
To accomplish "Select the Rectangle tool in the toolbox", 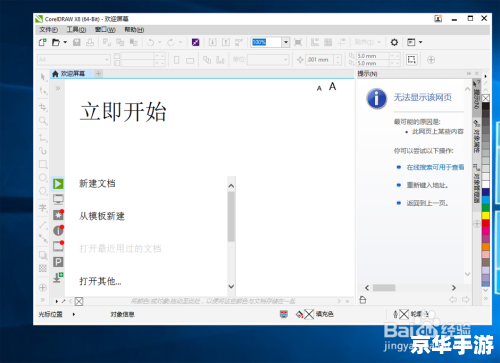I will pyautogui.click(x=43, y=164).
